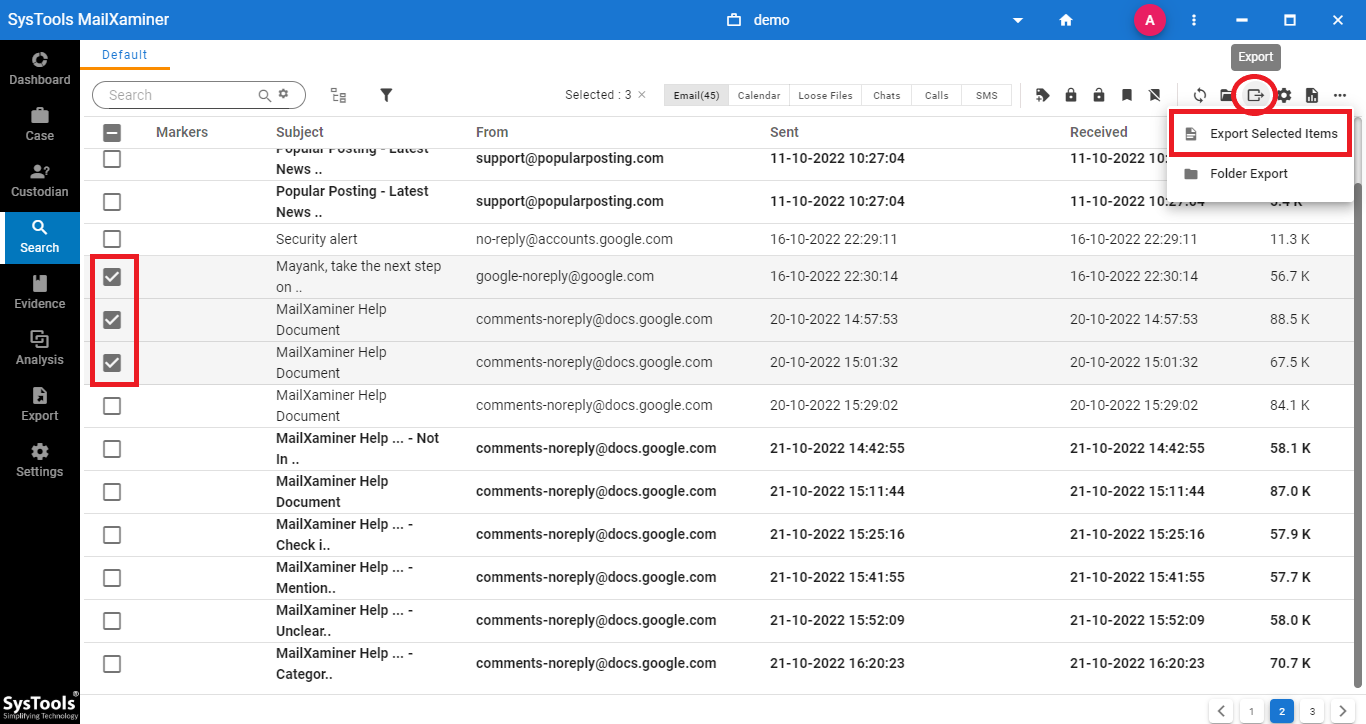Image resolution: width=1366 pixels, height=724 pixels.
Task: Click the remove bookmark (crossed) icon
Action: coord(1155,95)
